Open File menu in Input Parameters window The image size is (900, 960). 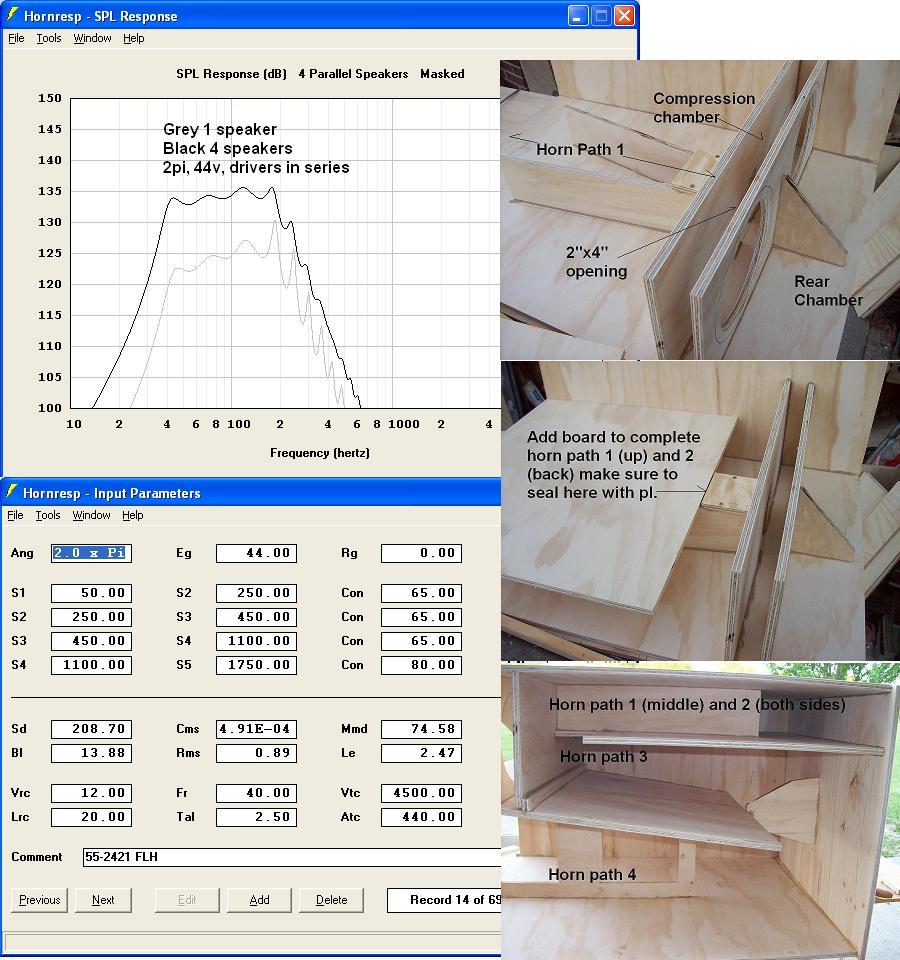(15, 516)
